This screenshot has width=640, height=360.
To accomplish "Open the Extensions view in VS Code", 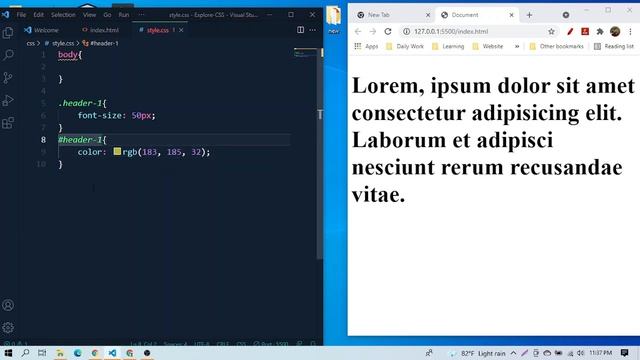I will (x=8, y=123).
